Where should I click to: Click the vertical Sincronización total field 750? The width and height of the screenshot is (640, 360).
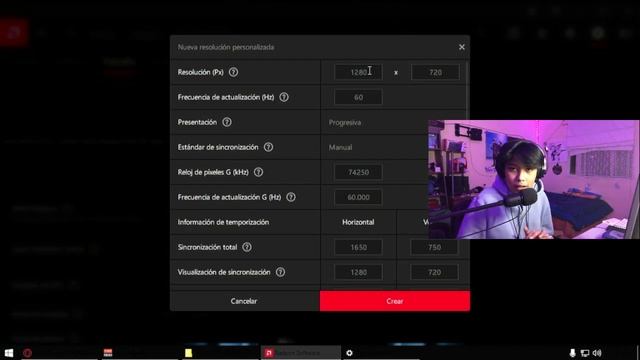(x=434, y=247)
